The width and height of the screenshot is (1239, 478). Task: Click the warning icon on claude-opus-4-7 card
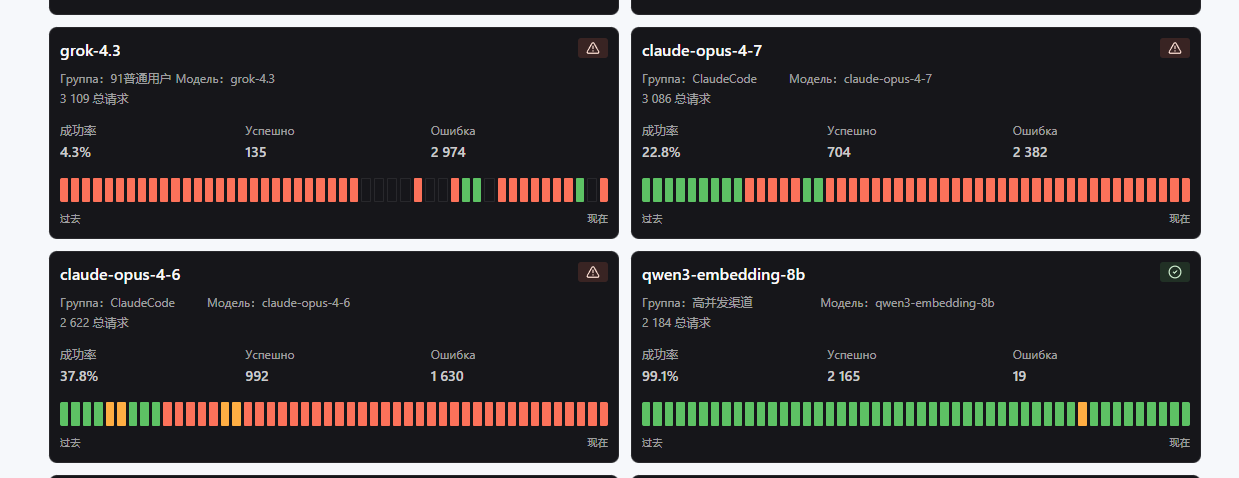tap(1175, 48)
